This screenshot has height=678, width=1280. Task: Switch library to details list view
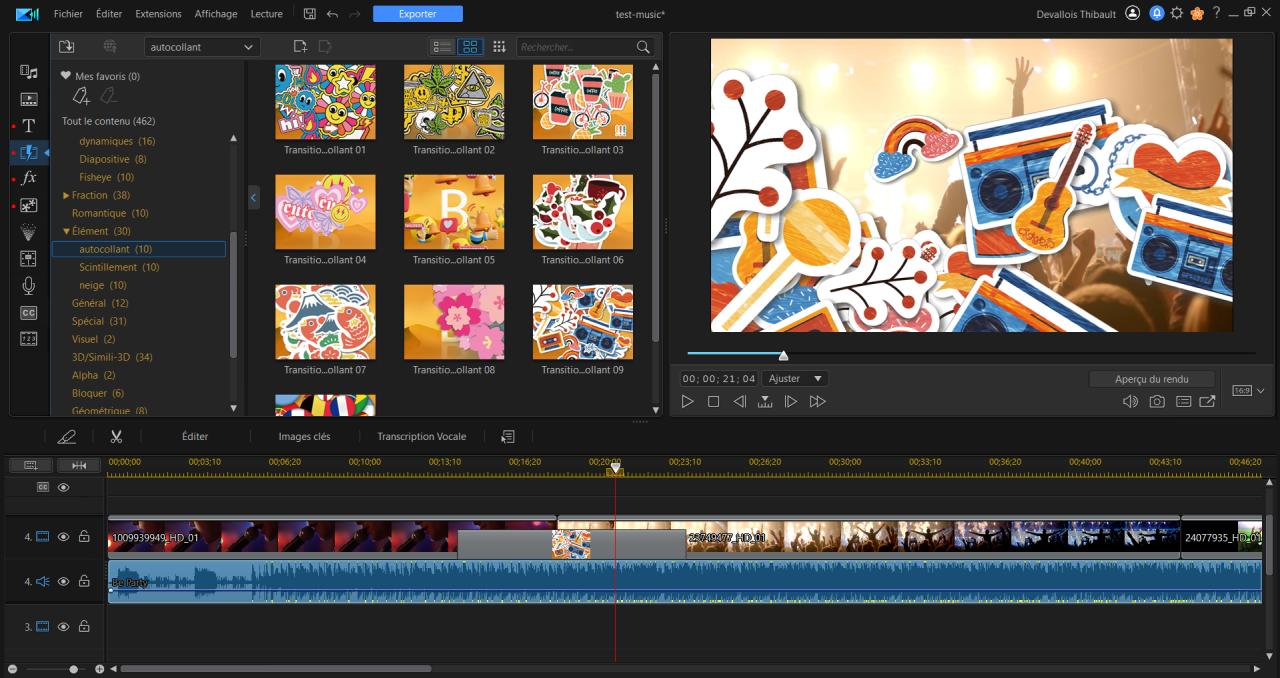(x=442, y=47)
